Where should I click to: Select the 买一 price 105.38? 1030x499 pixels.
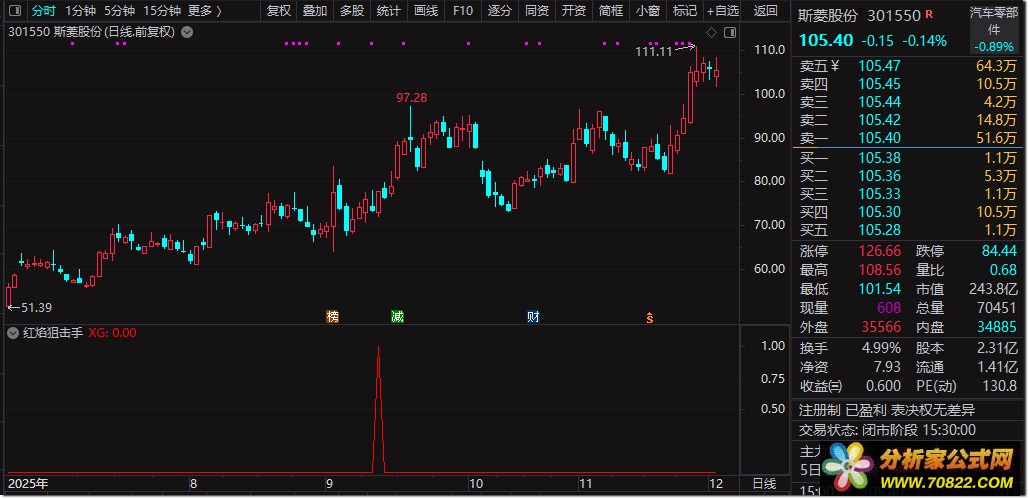880,158
